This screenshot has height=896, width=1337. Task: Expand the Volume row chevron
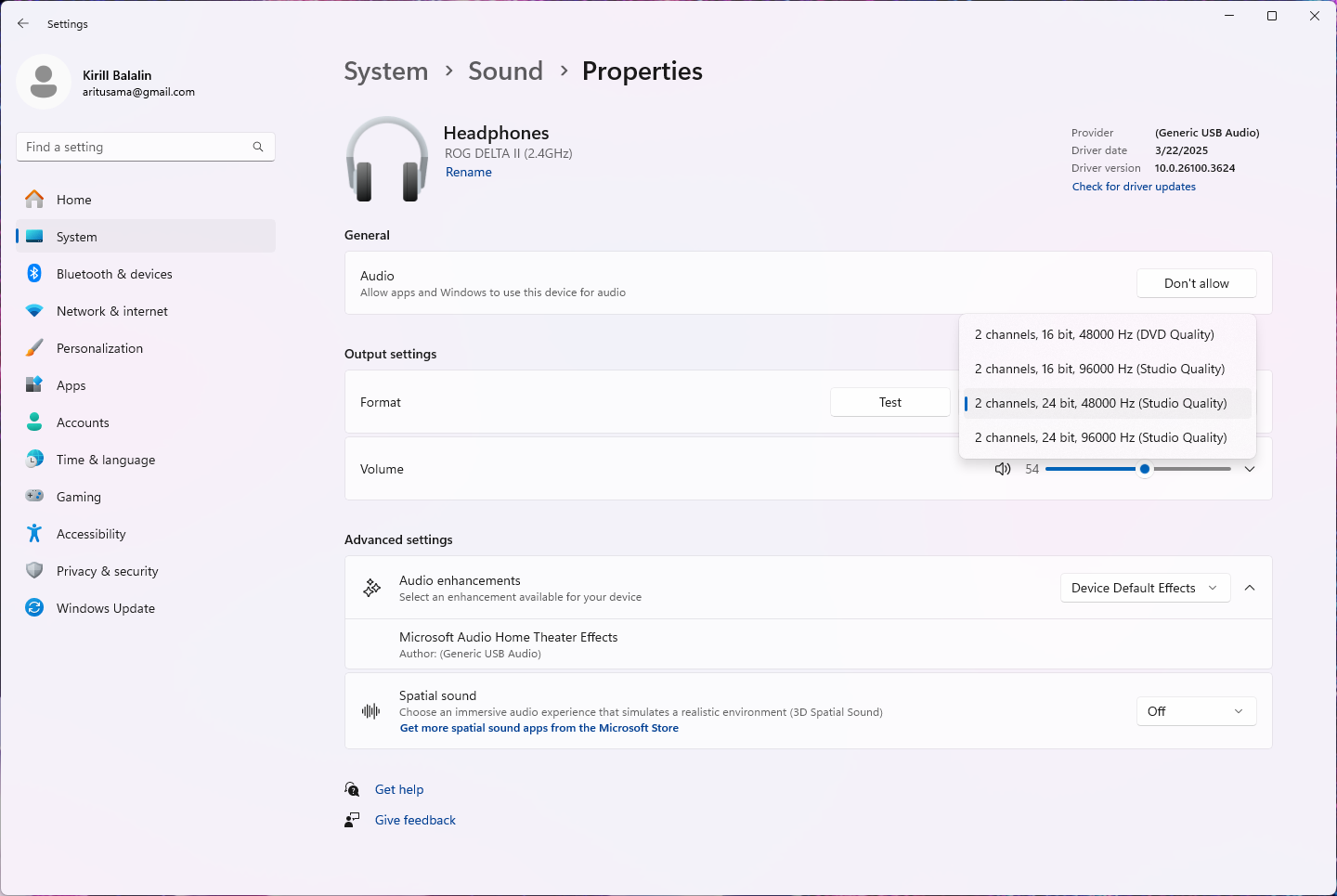[x=1250, y=469]
